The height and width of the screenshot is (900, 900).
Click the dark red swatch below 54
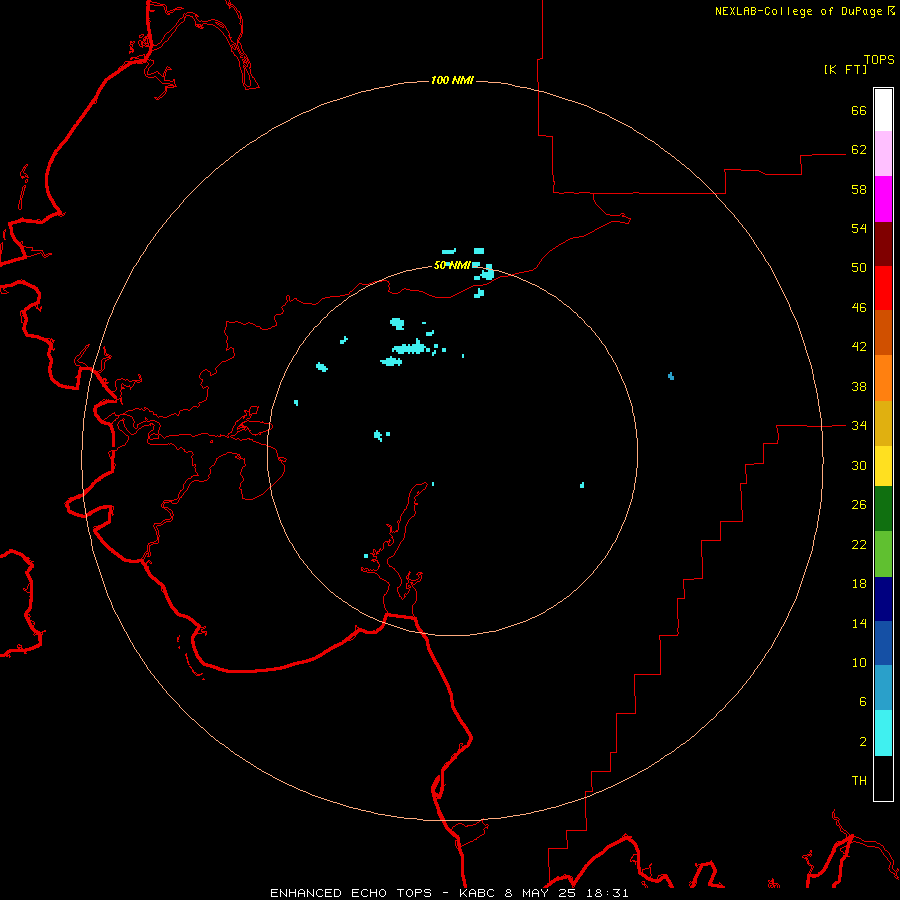tap(883, 243)
